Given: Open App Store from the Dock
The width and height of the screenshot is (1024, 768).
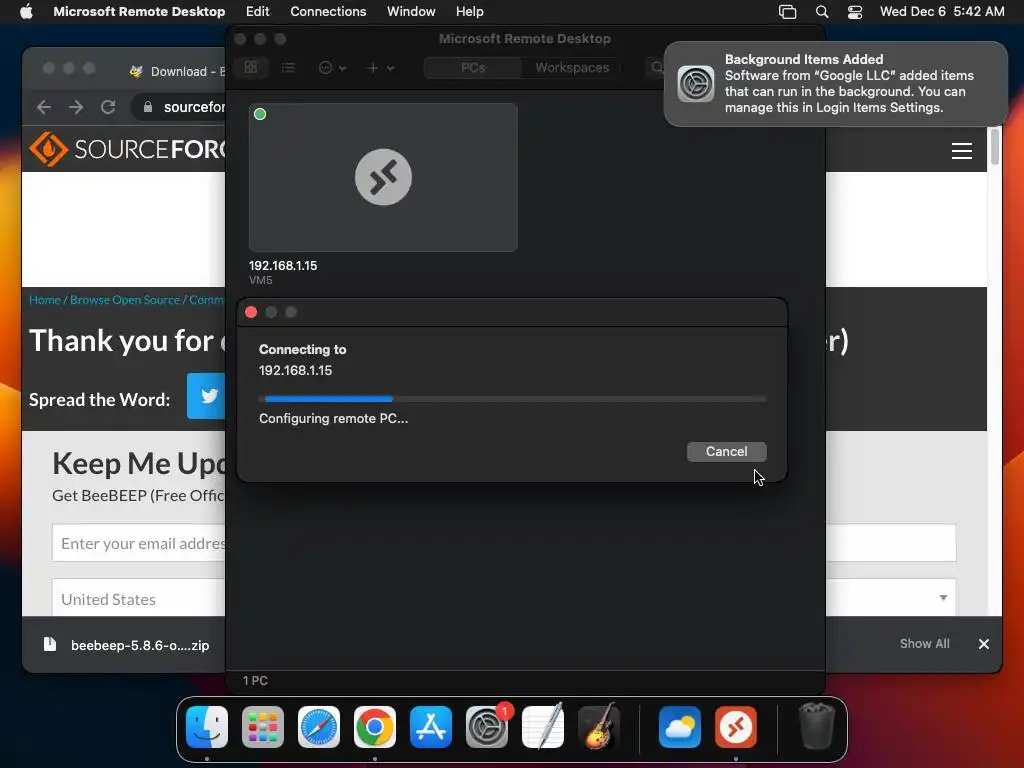Looking at the screenshot, I should click(431, 727).
